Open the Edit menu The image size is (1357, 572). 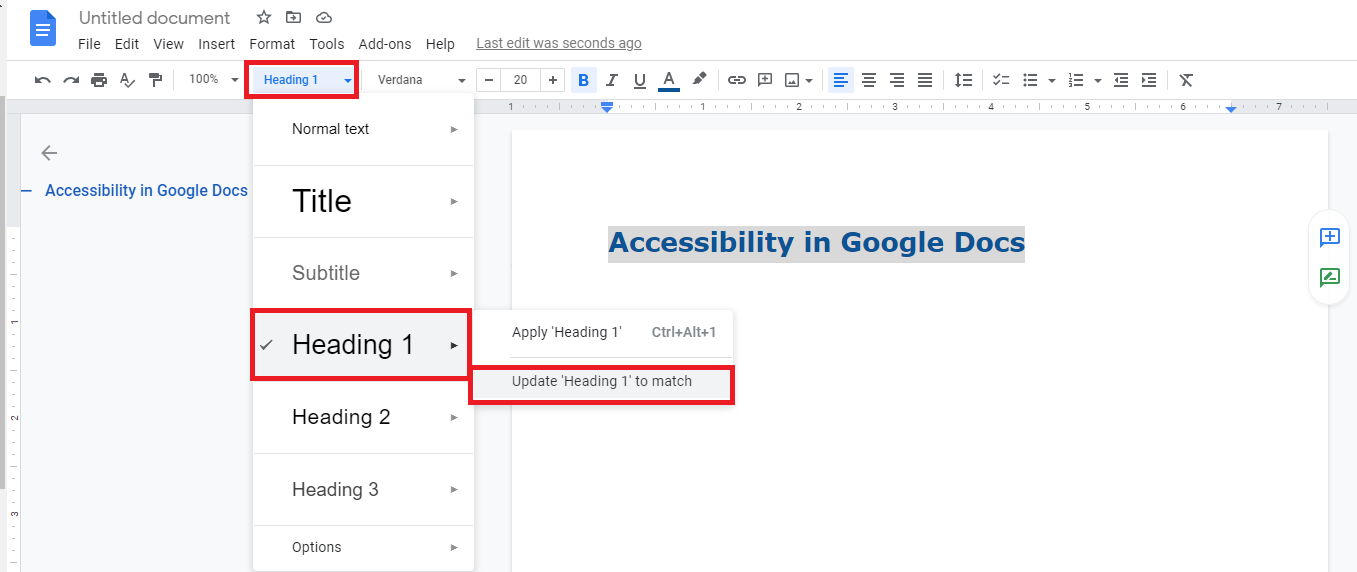click(x=127, y=44)
